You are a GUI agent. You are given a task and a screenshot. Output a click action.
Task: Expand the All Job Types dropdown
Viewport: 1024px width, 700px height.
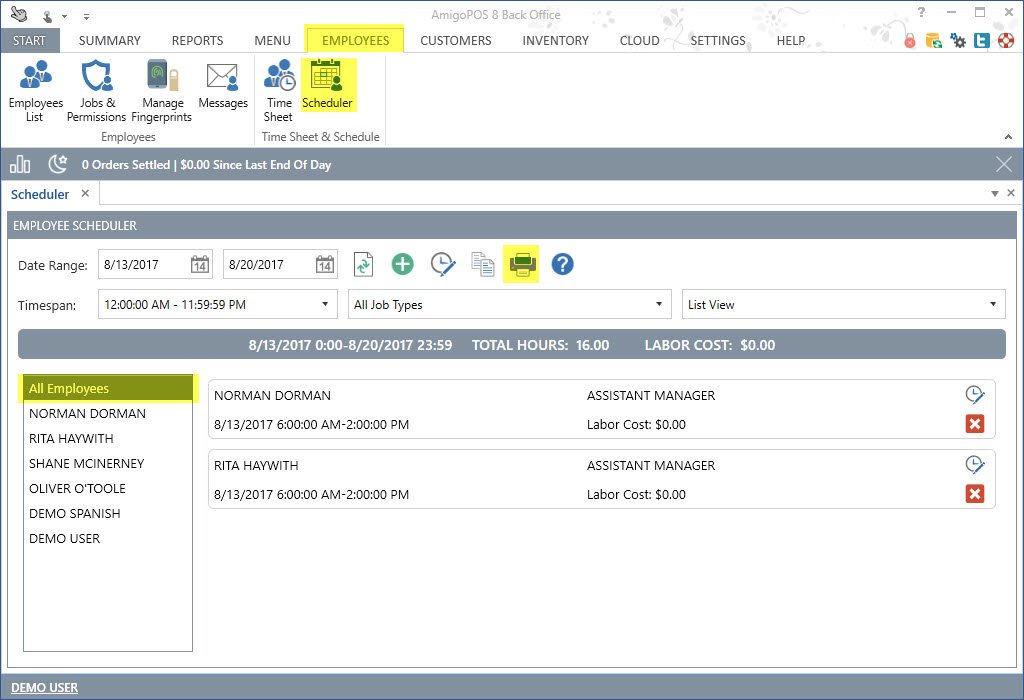(x=659, y=305)
